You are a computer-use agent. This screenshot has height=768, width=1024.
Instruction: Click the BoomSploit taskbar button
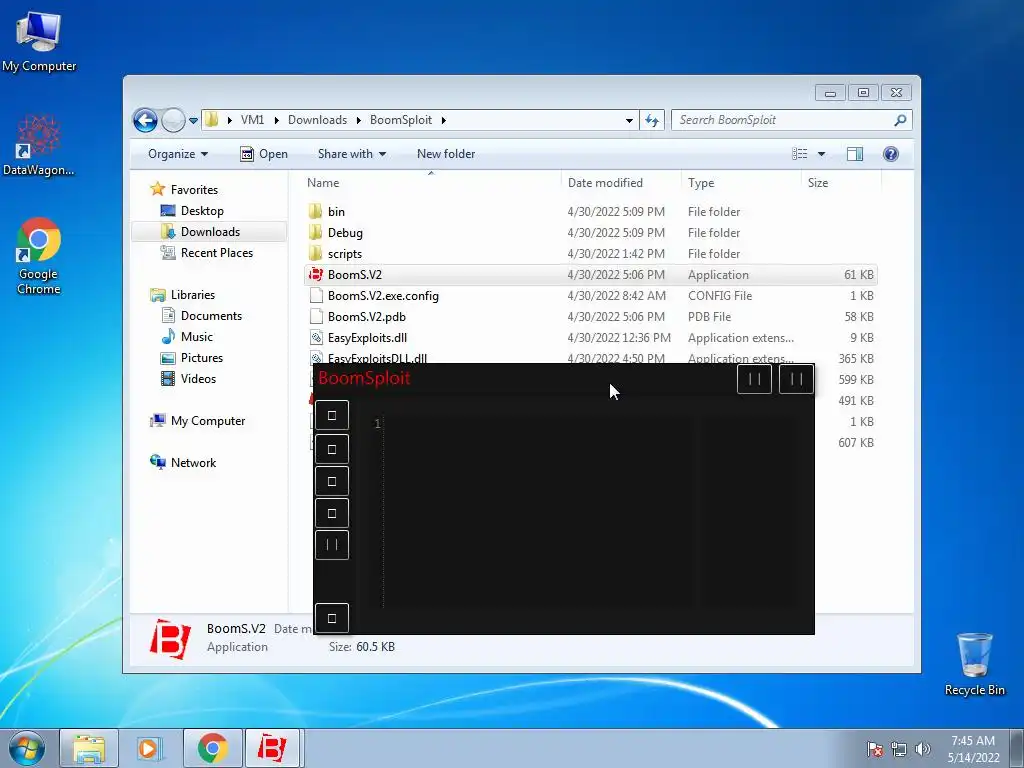[272, 748]
